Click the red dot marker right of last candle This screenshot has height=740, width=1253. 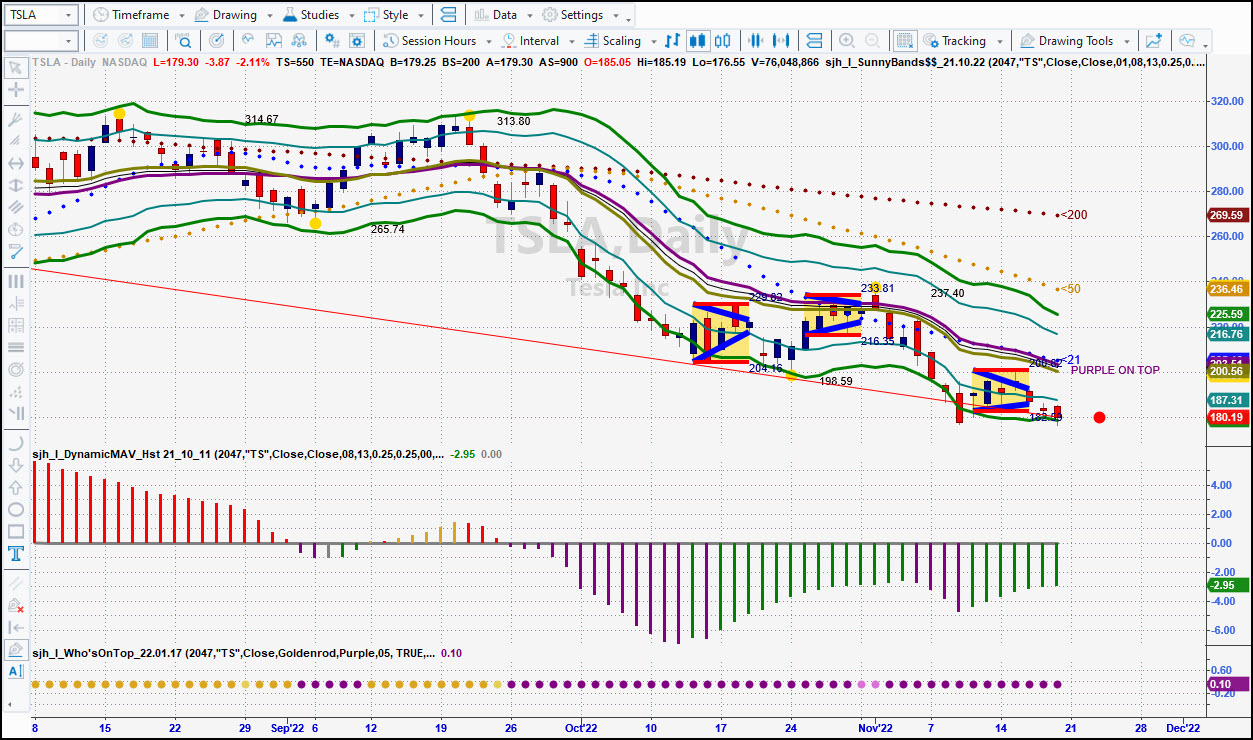1099,417
